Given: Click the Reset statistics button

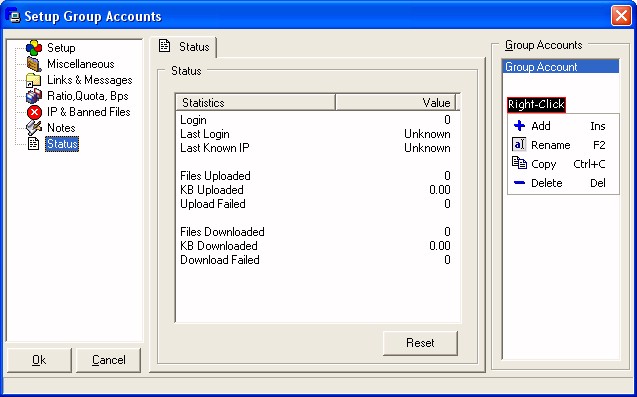Looking at the screenshot, I should coord(420,343).
